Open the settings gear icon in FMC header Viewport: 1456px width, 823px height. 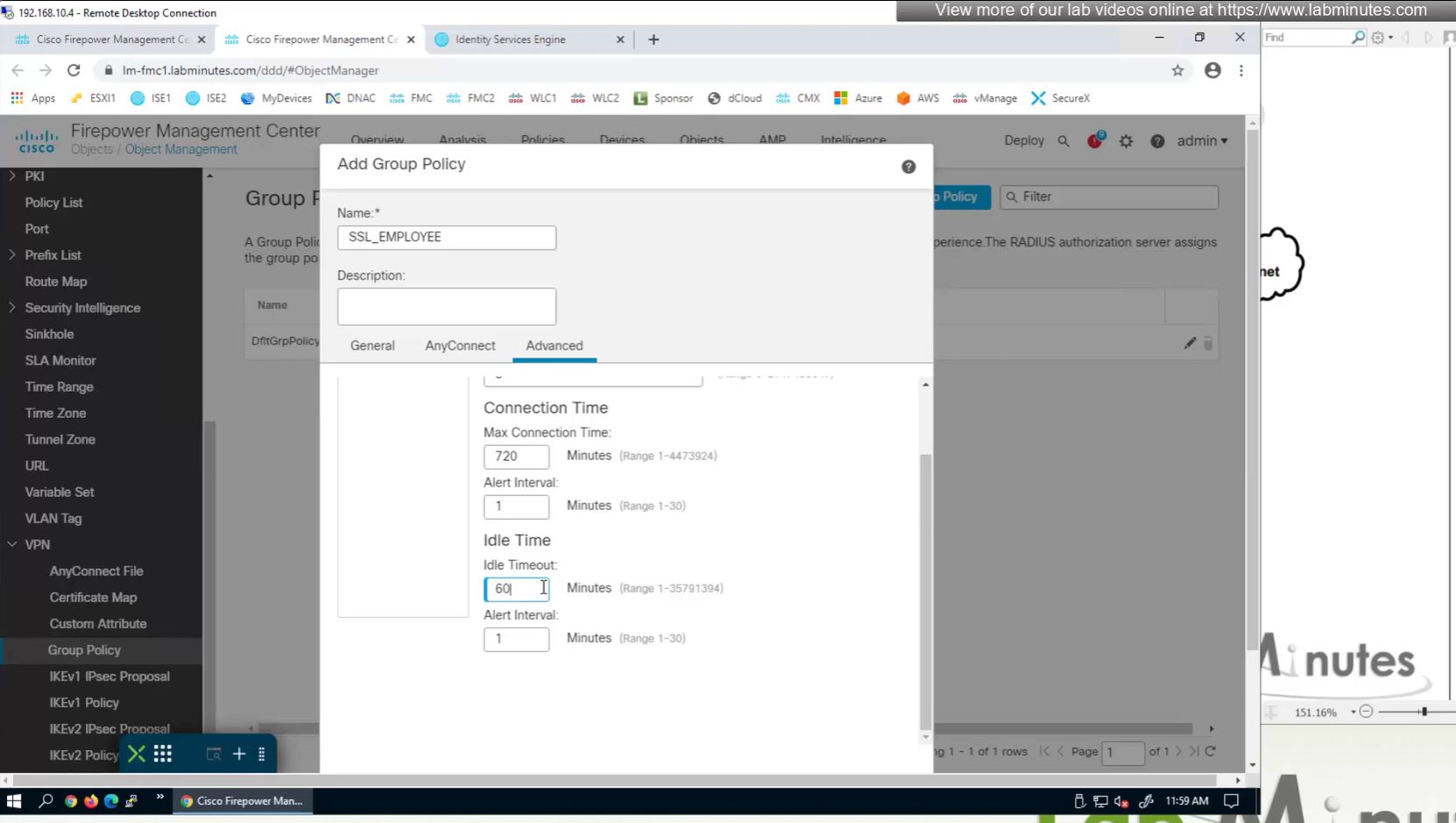click(1126, 141)
